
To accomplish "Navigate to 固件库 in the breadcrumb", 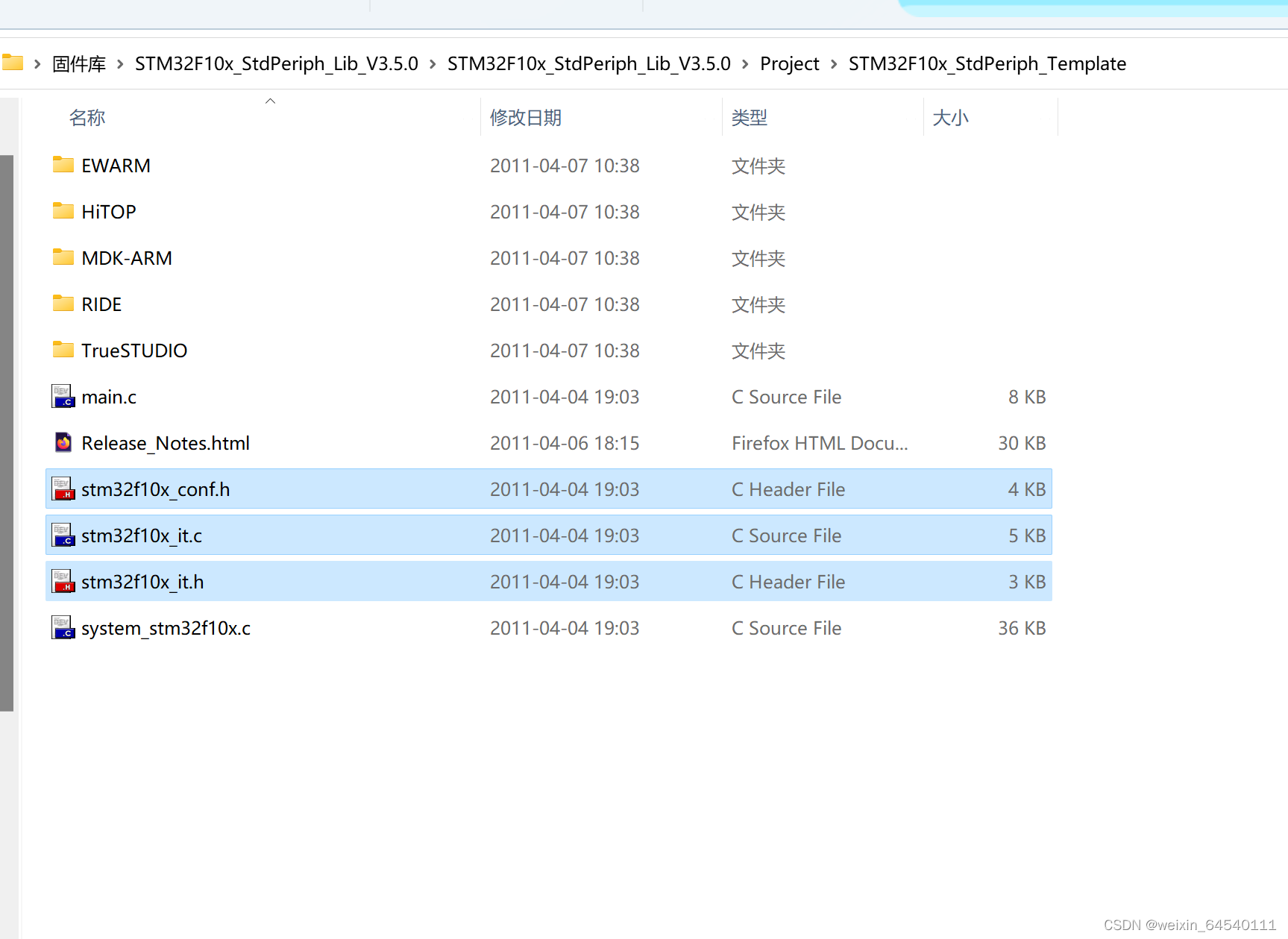I will [x=78, y=63].
